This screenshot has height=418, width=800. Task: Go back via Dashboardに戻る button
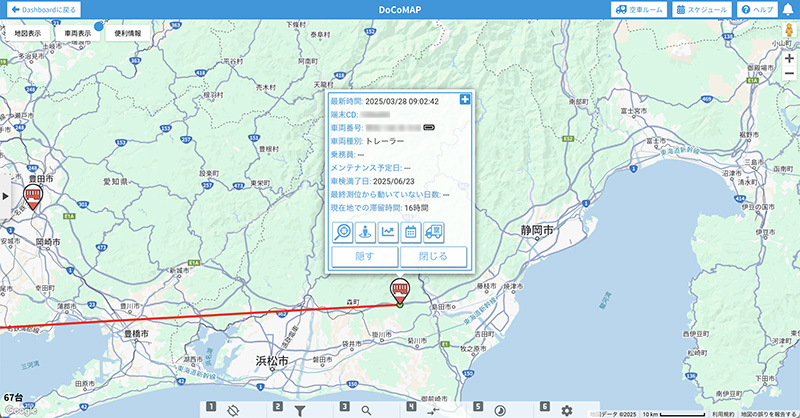(x=43, y=9)
